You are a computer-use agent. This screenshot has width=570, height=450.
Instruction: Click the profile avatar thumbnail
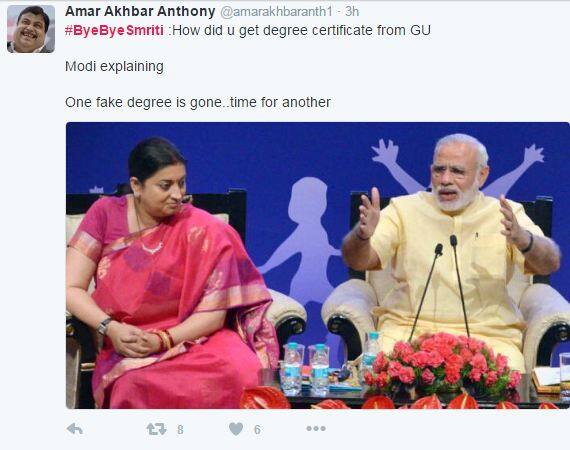31,29
